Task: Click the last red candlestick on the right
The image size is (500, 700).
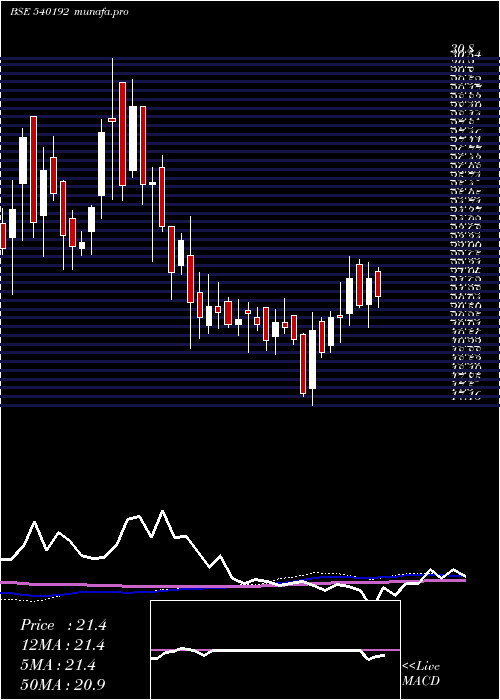Action: (378, 284)
